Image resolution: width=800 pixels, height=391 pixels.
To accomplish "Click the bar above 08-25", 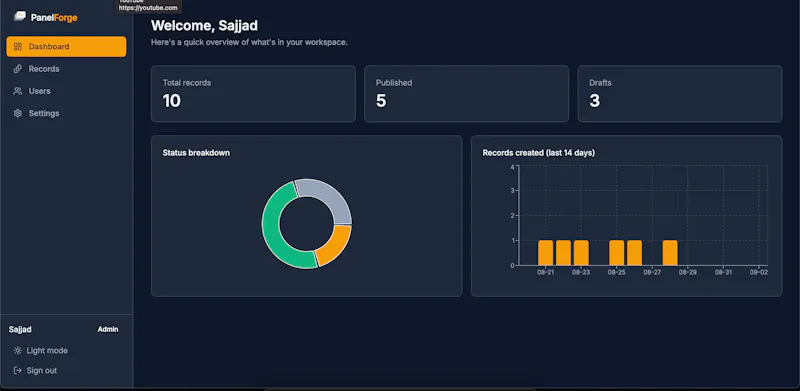I will (x=616, y=253).
